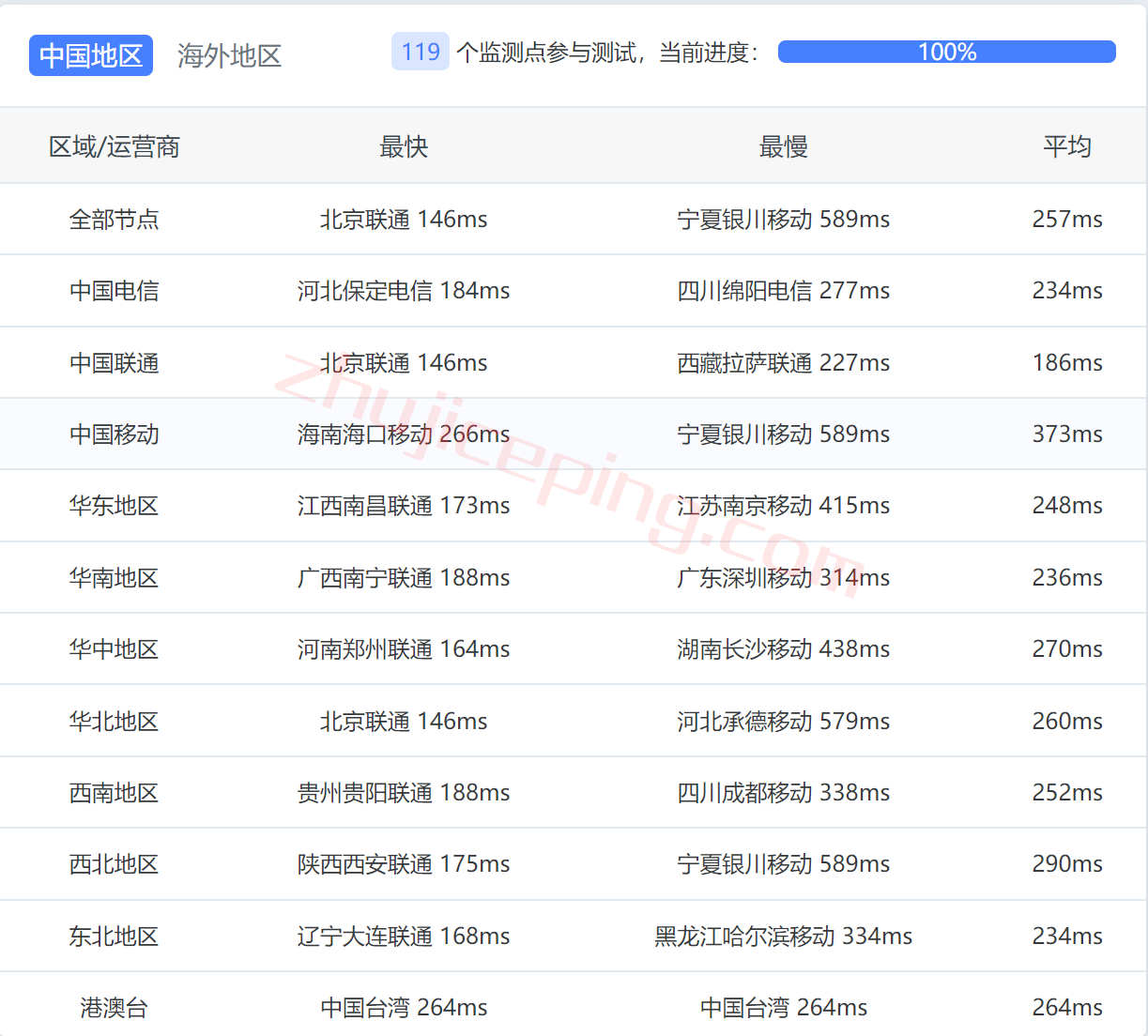Click the 最快 column header

404,146
